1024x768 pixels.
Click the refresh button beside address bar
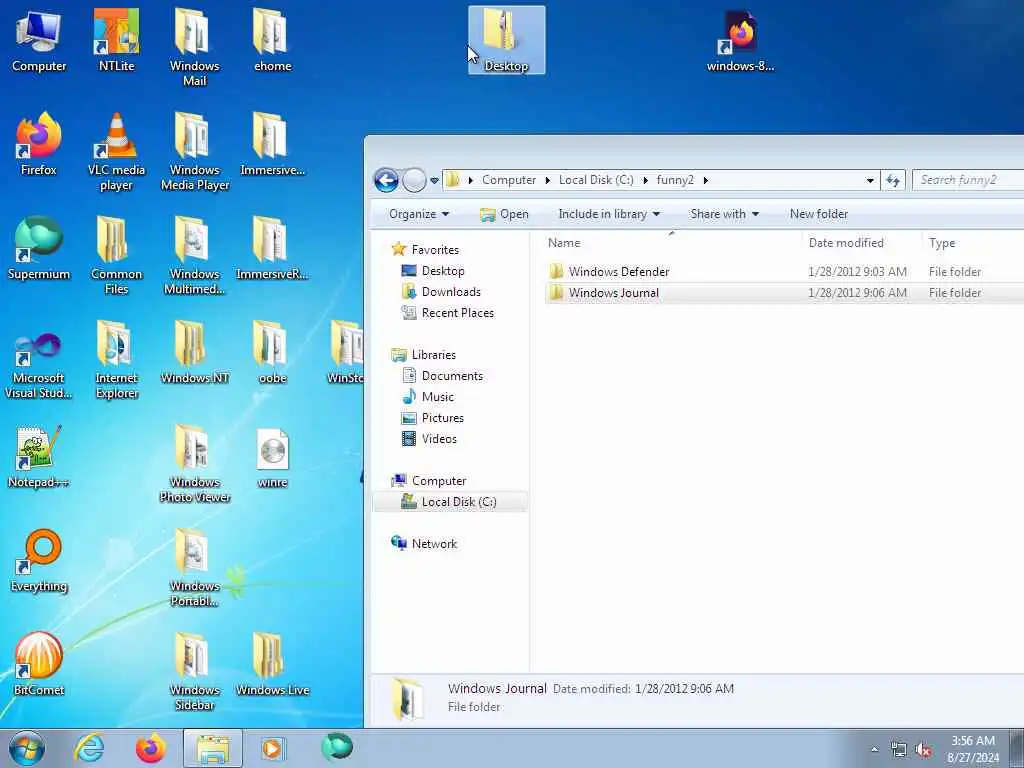coord(893,180)
